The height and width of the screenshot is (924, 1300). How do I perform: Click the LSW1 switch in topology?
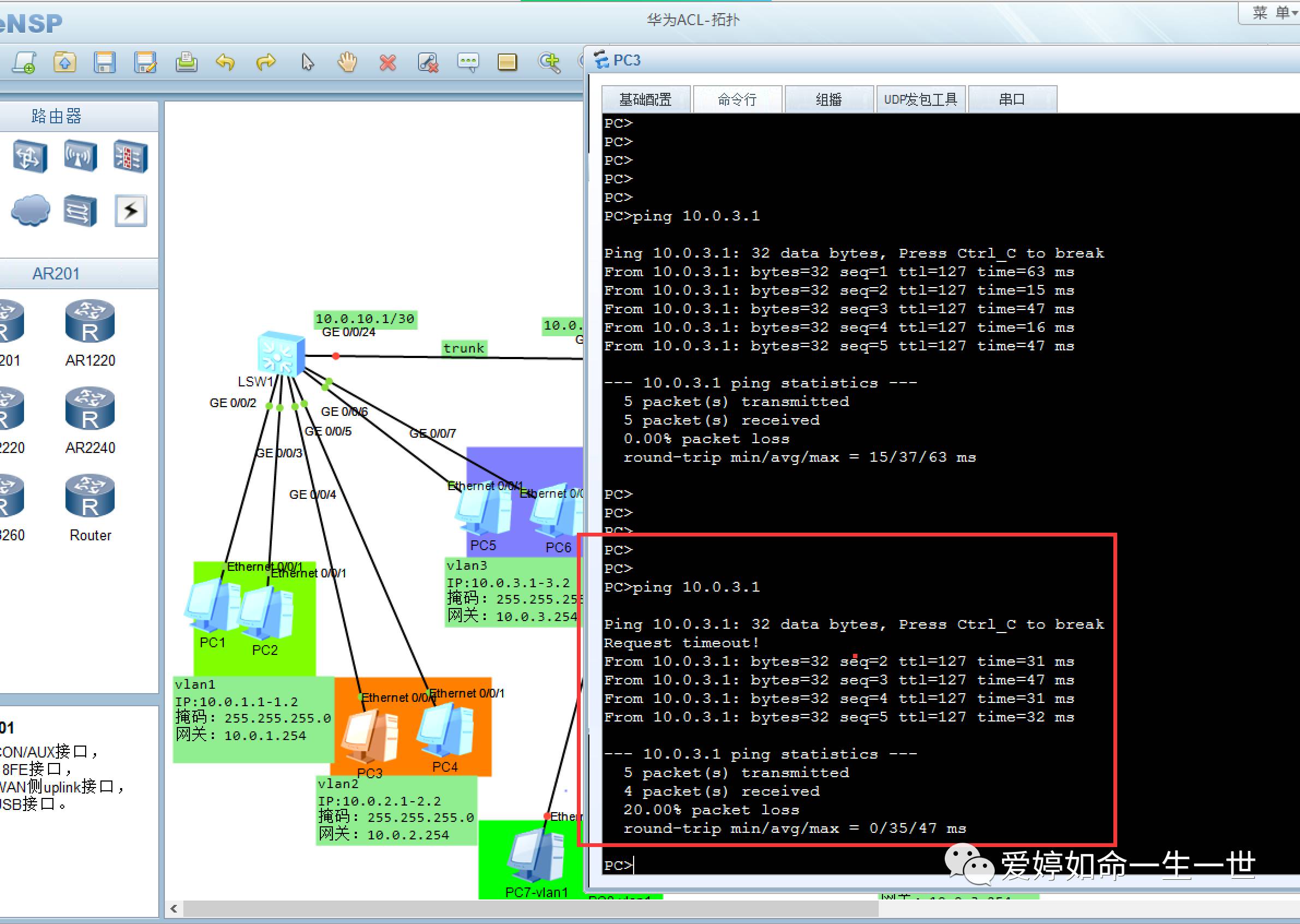280,354
